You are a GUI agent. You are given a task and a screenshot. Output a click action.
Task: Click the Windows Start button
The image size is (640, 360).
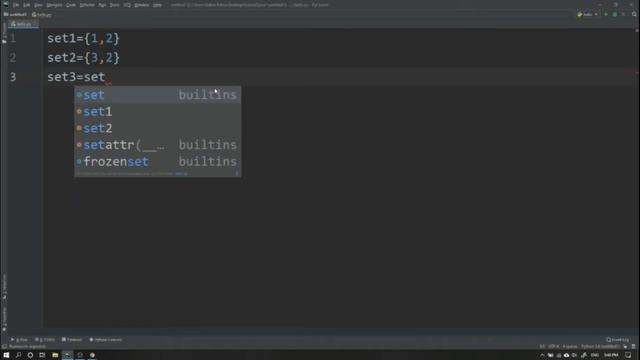(6, 355)
